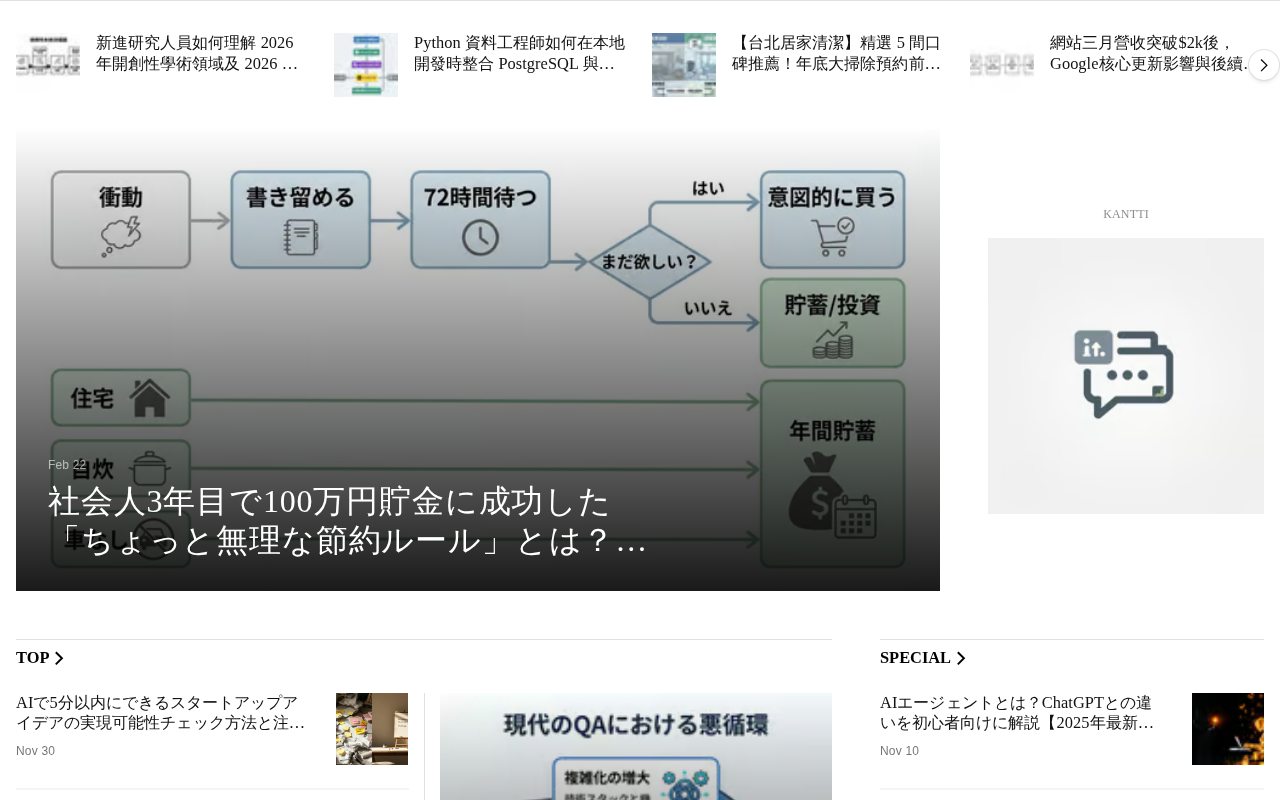Expand the SPECIAL section chevron
The width and height of the screenshot is (1280, 800).
(961, 658)
